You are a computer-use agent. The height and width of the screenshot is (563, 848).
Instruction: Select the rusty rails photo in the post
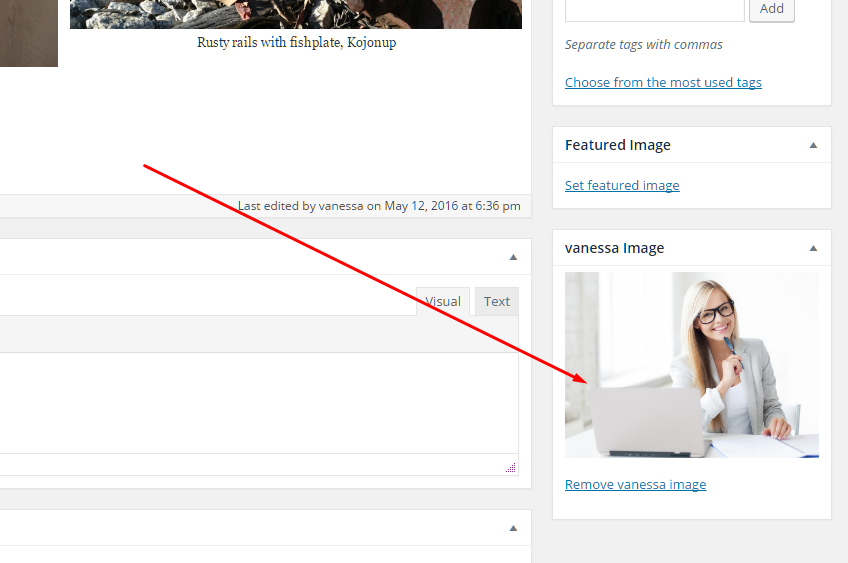[295, 14]
